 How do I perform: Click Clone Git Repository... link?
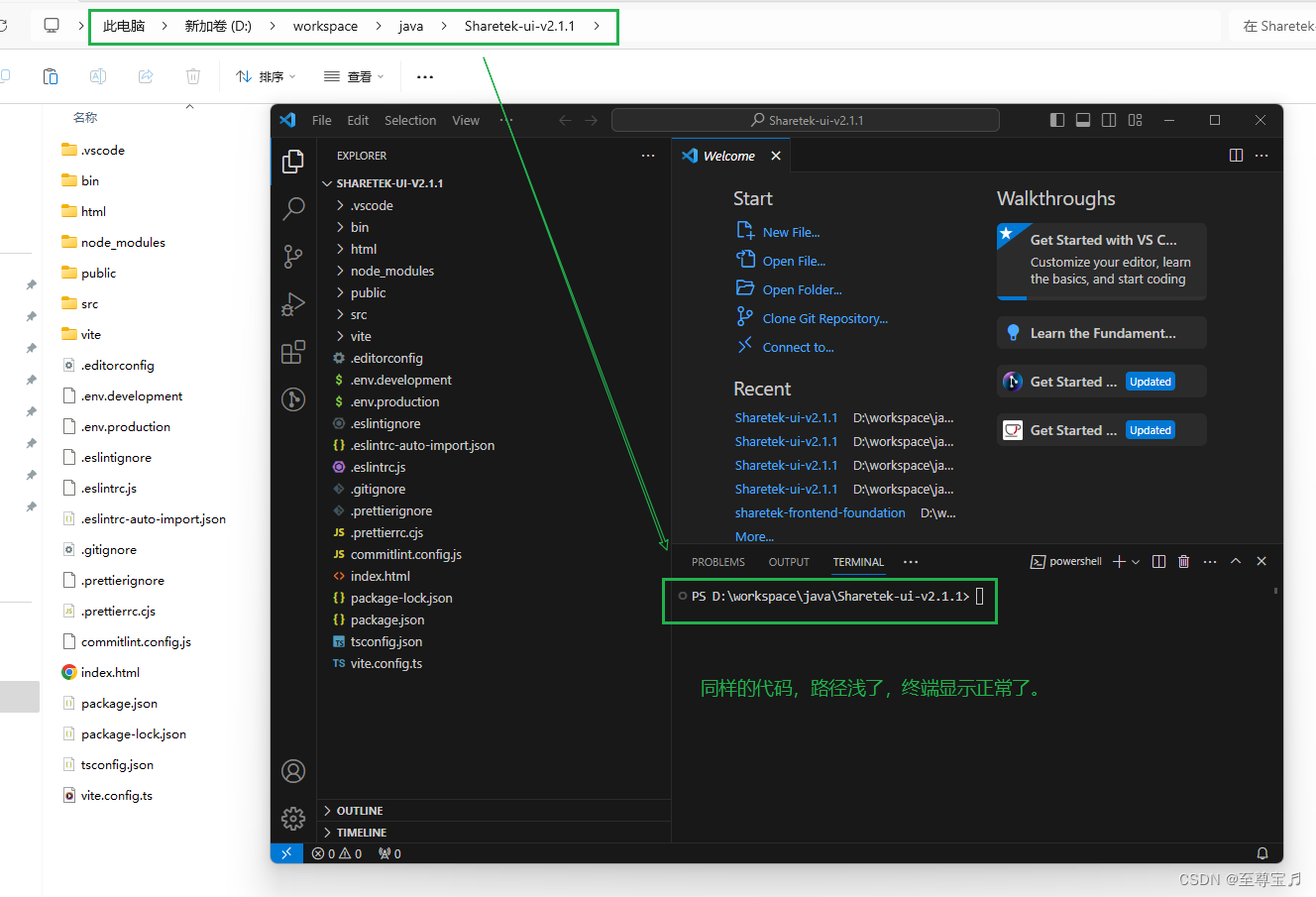click(825, 318)
